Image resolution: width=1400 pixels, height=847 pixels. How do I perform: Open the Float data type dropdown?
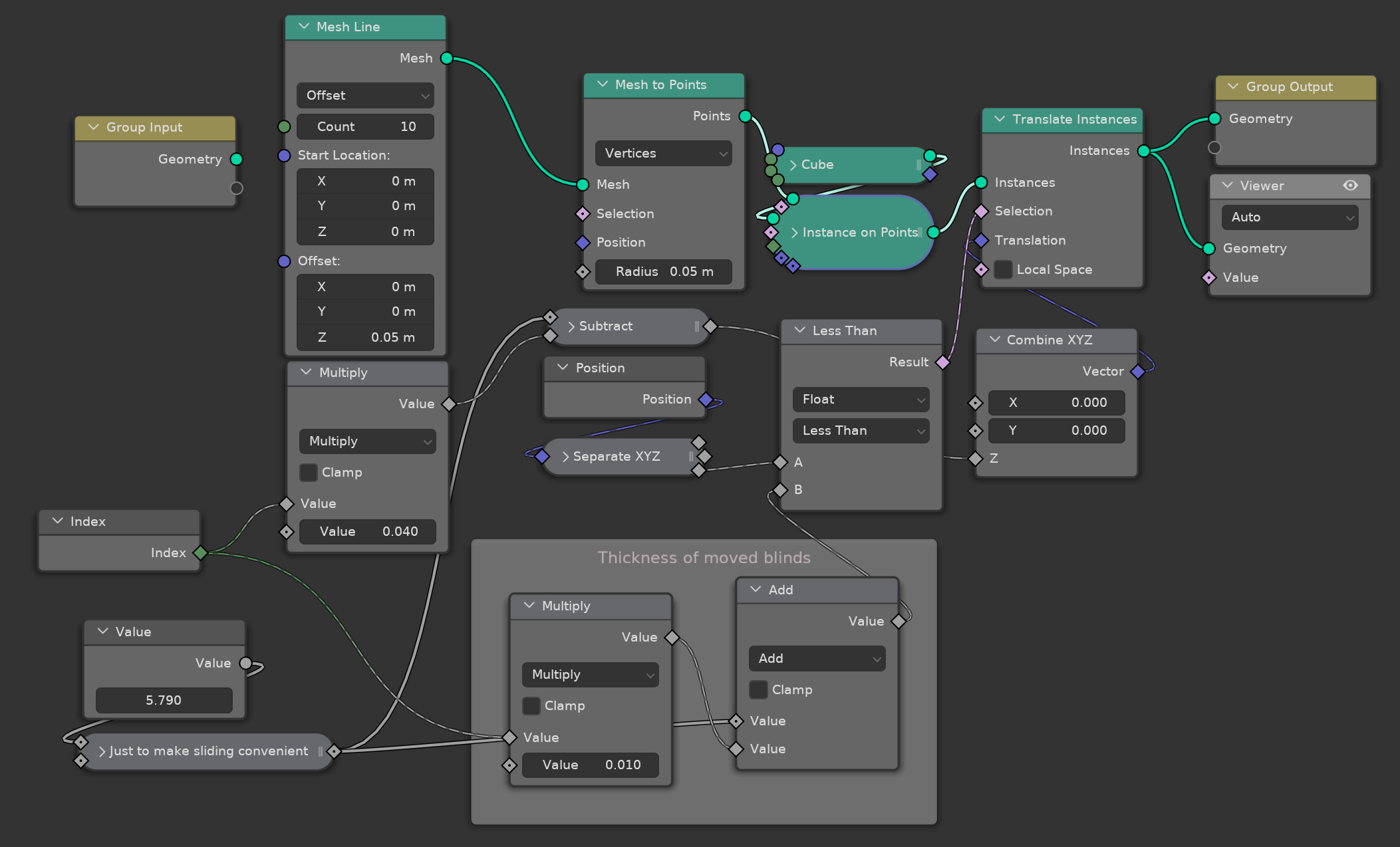[x=861, y=399]
